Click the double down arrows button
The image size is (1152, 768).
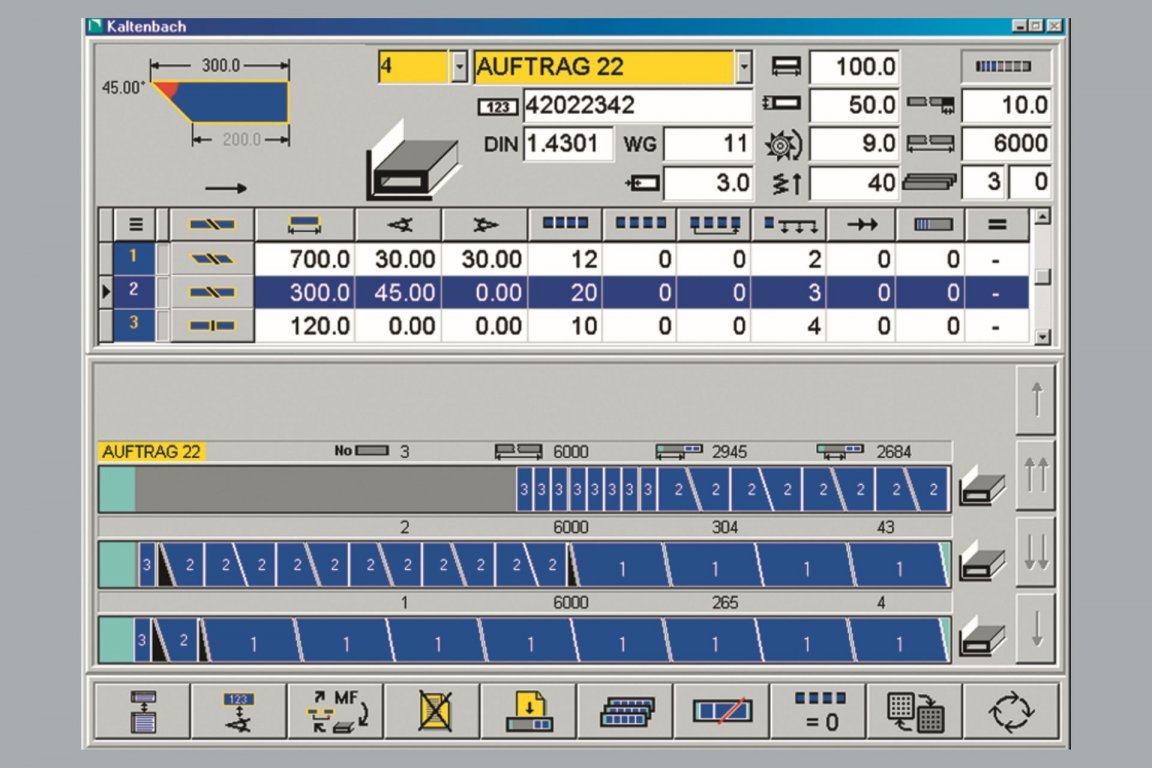1036,552
